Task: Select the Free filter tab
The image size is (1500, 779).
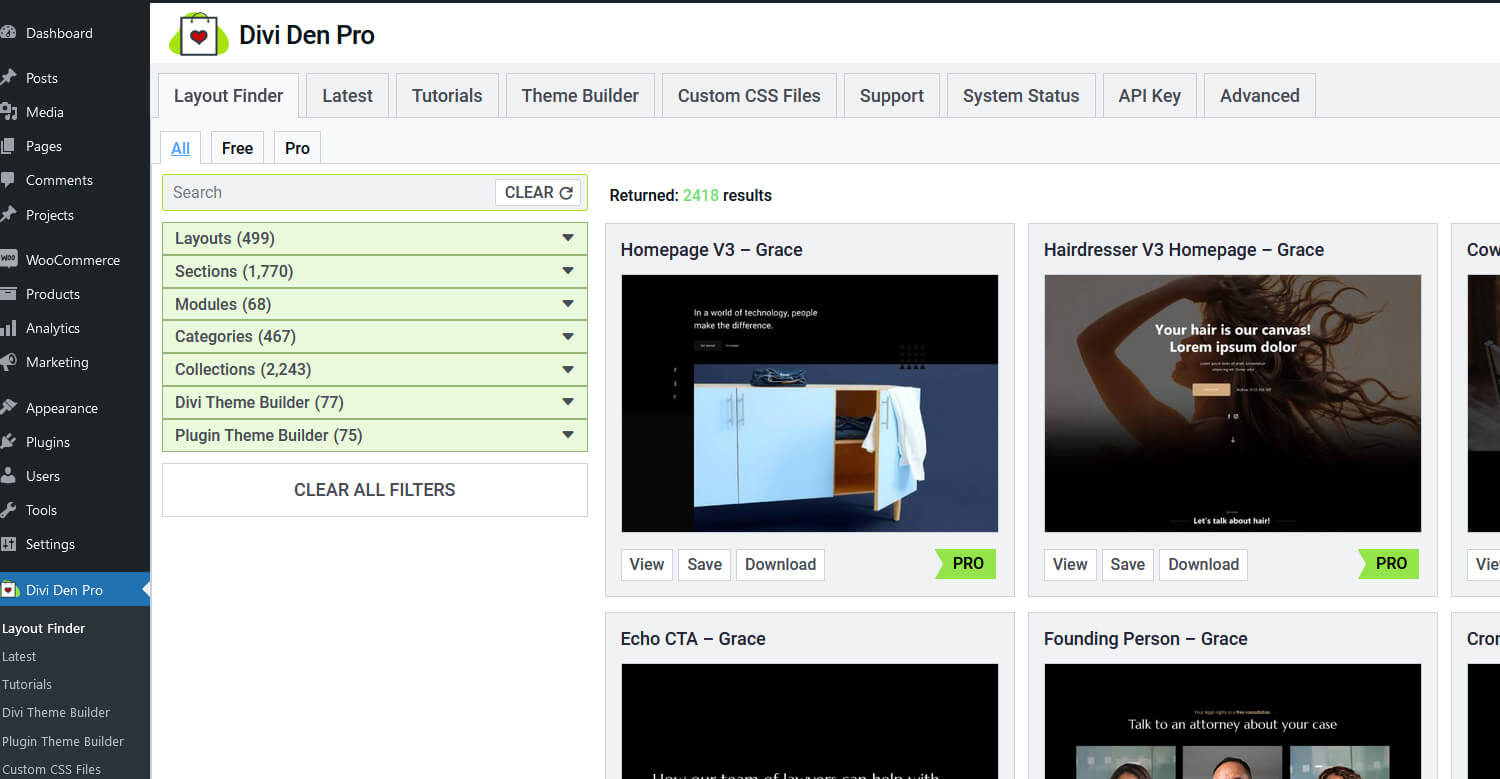Action: (237, 148)
